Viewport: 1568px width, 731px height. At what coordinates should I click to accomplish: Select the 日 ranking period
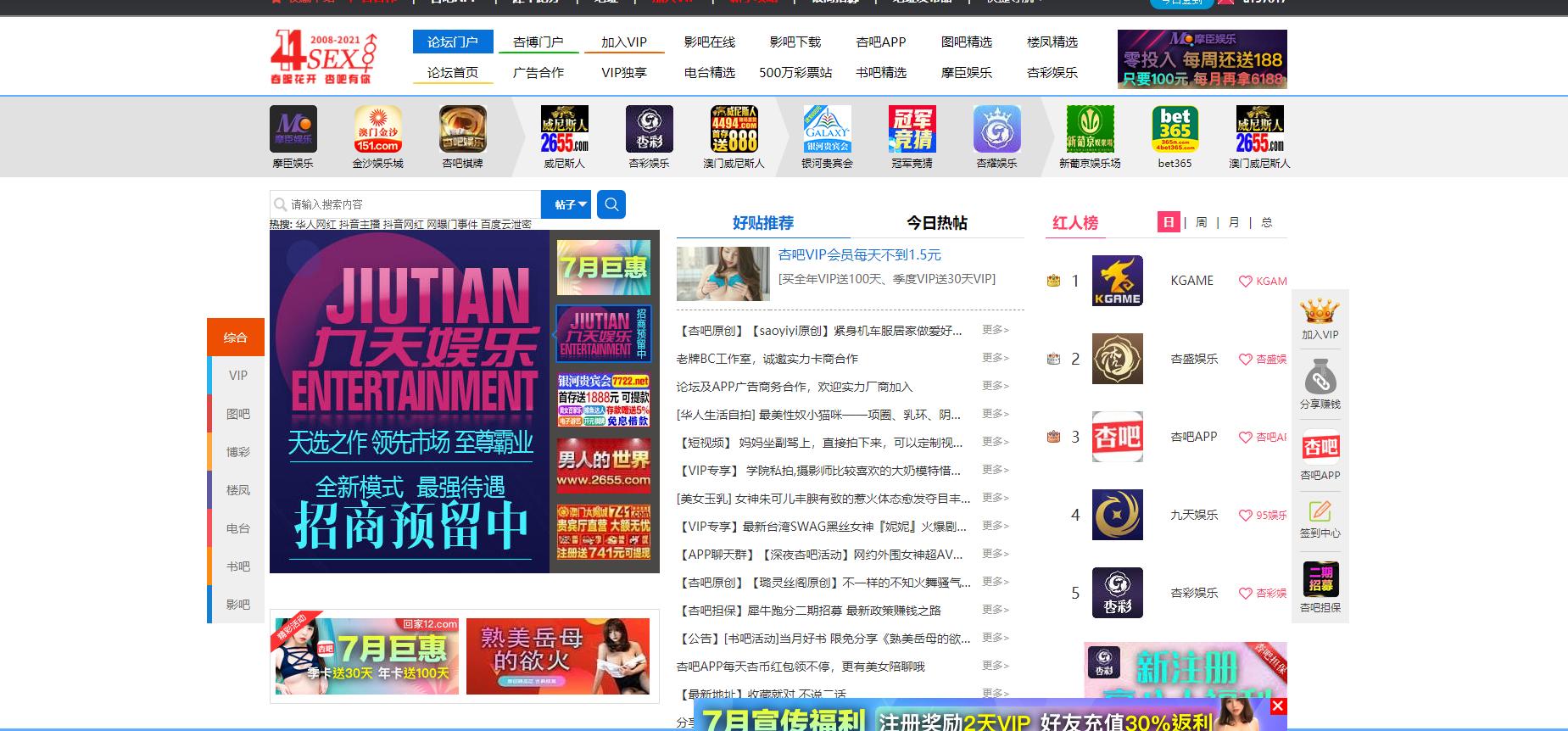coord(1169,222)
